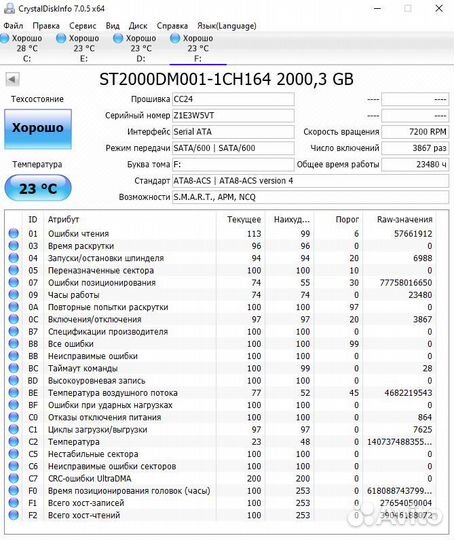Click status icon for Всего хост-записей row
Image resolution: width=454 pixels, height=540 pixels.
click(14, 502)
